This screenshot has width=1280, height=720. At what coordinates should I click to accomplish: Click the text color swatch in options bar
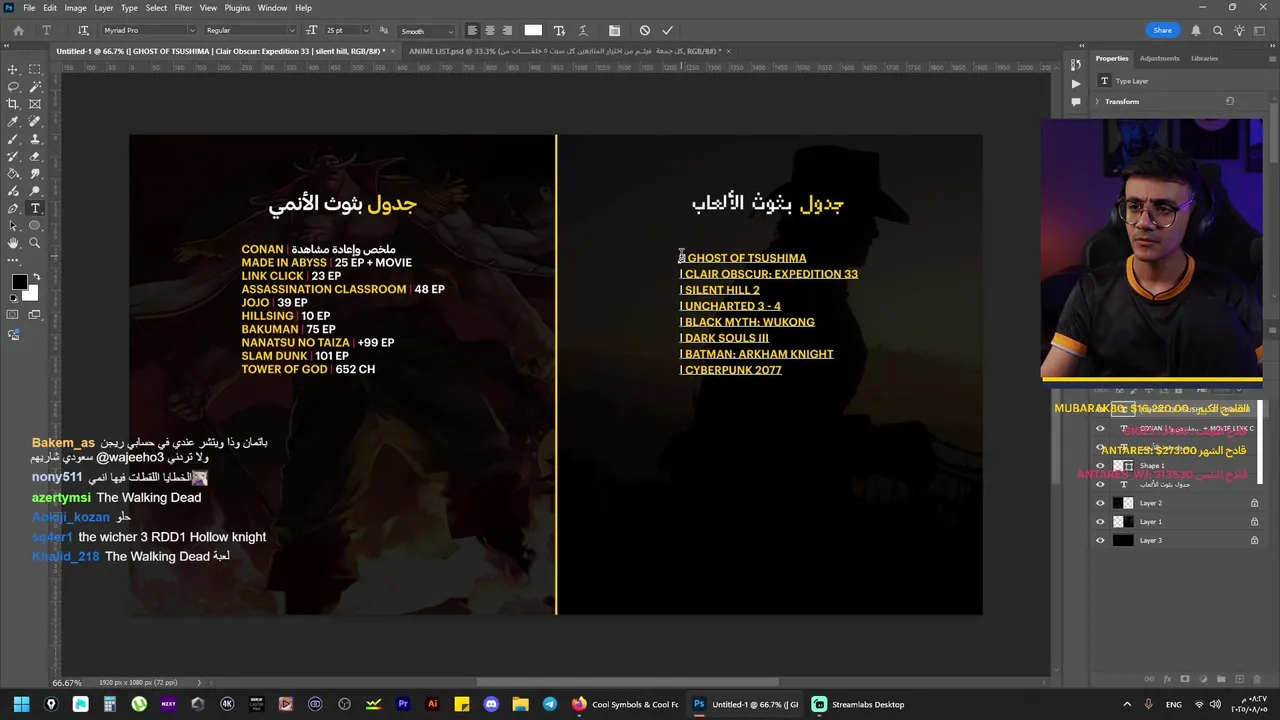coord(533,30)
